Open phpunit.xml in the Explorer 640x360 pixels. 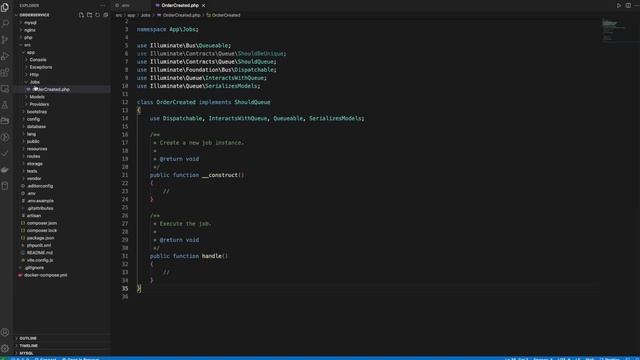[x=39, y=245]
